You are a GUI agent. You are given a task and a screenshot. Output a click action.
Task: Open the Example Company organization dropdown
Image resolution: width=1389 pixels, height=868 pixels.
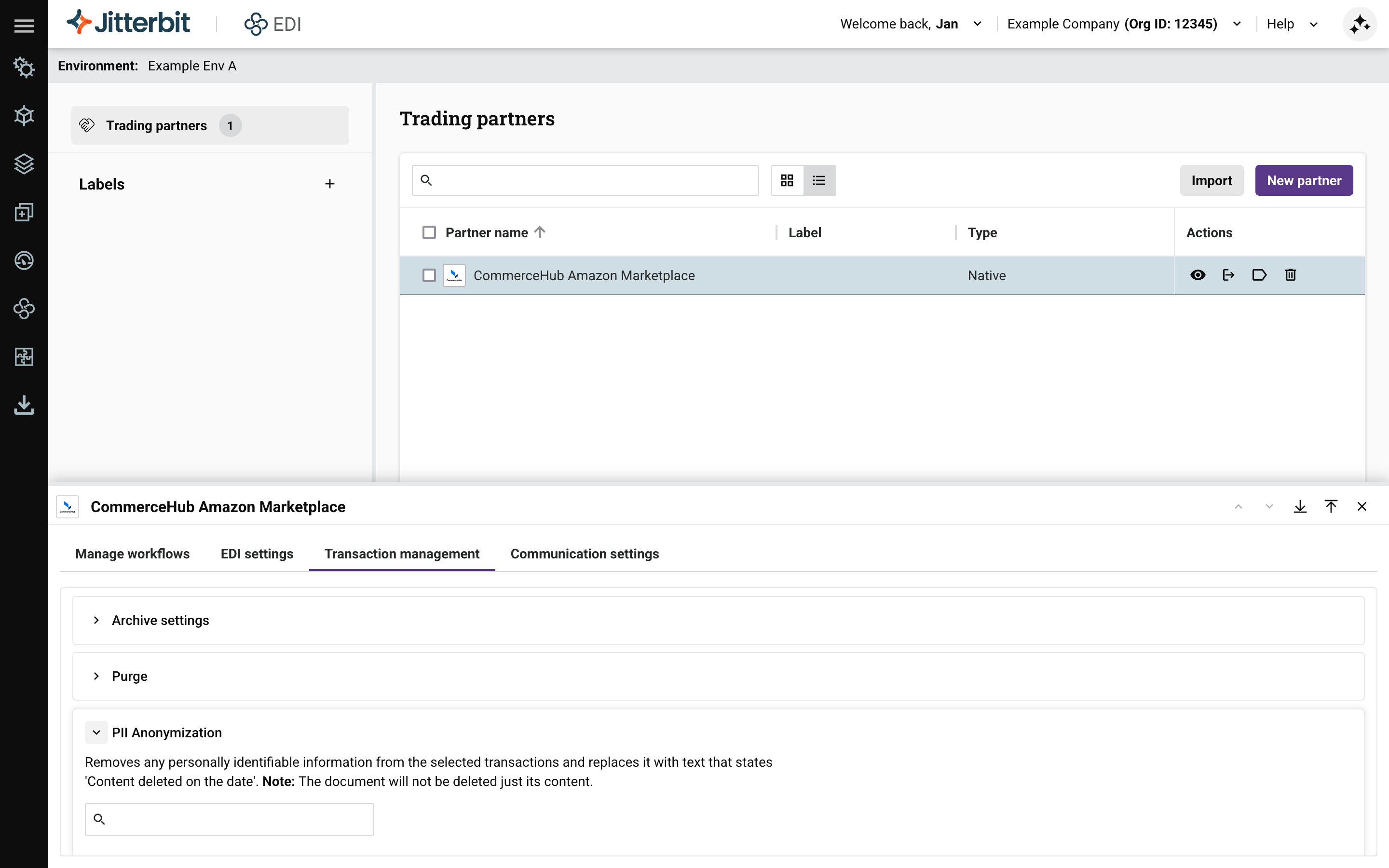tap(1237, 24)
